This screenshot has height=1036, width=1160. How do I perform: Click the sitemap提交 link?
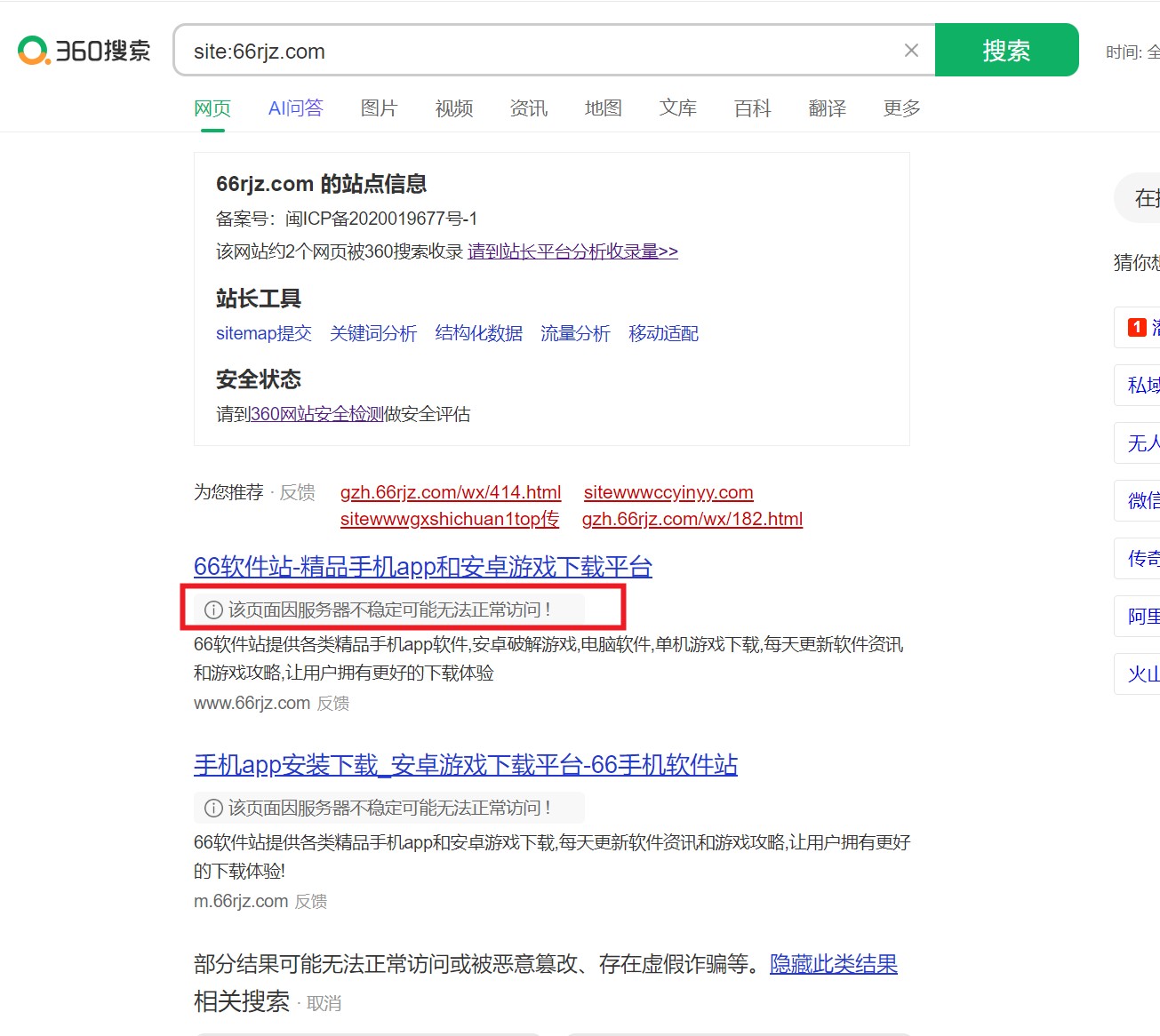tap(264, 333)
